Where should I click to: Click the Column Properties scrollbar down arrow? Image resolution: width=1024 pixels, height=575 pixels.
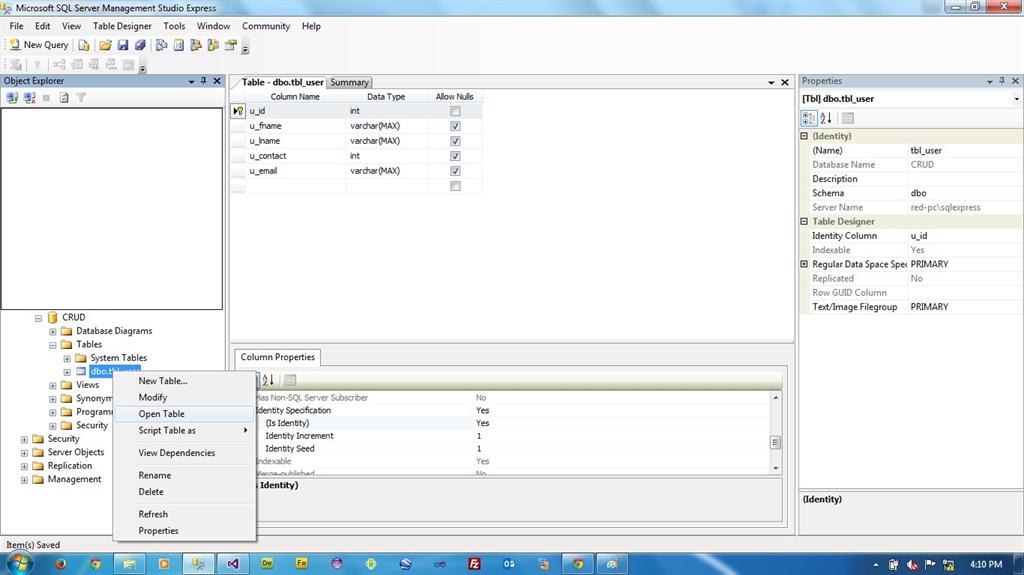(776, 468)
